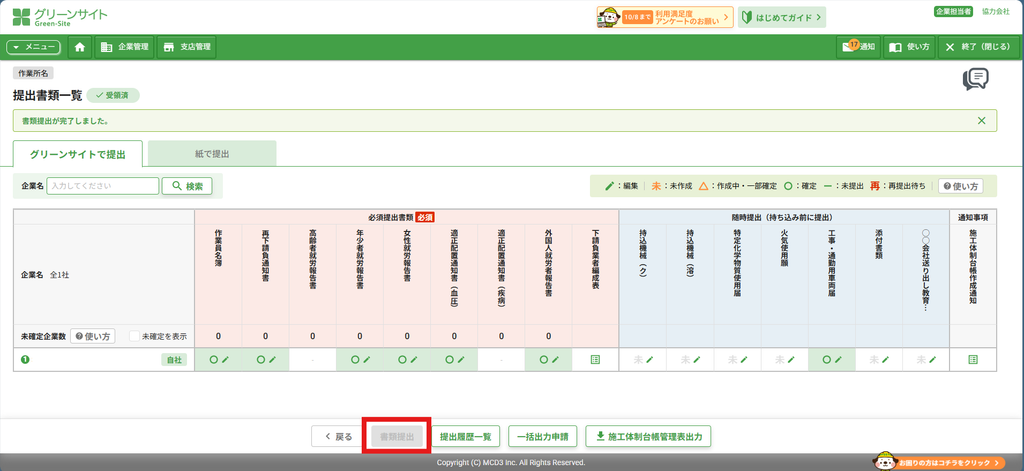
Task: Switch to 紙で提出 tab
Action: pos(212,154)
